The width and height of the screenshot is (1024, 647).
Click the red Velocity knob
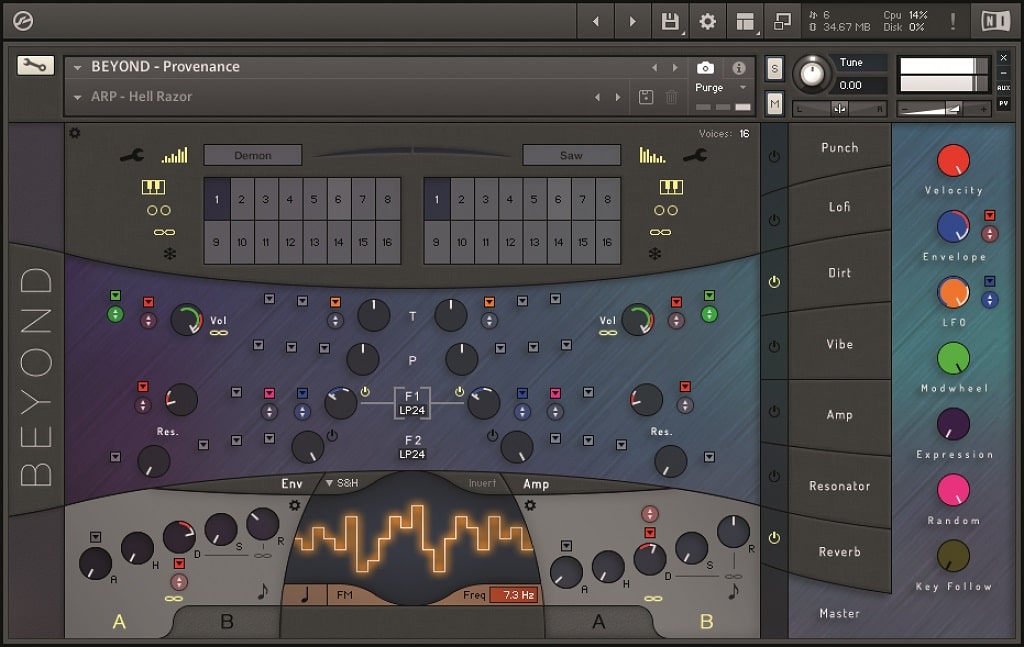click(x=953, y=161)
